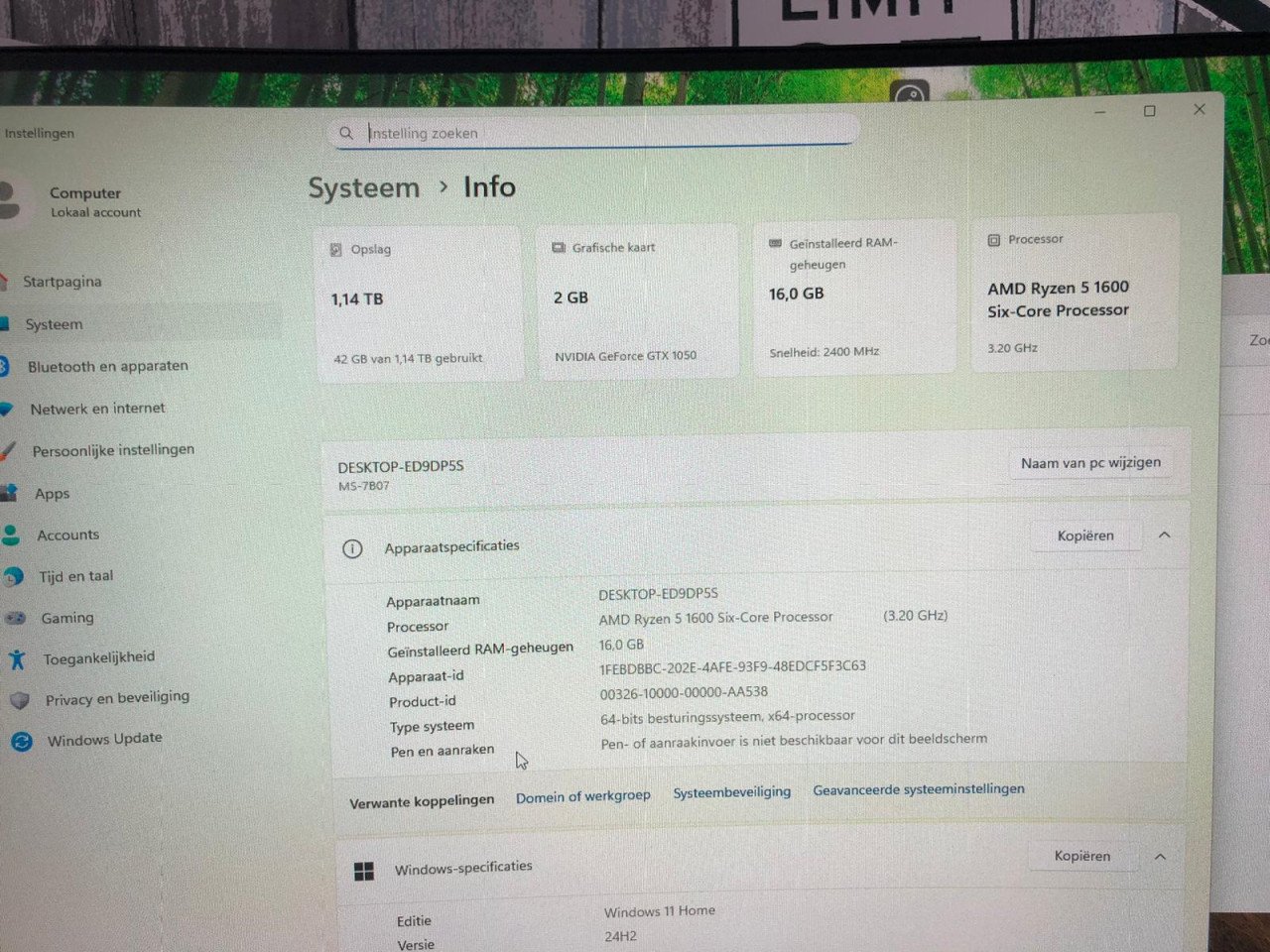Open the Opslag 1,14 TB card
The width and height of the screenshot is (1270, 952).
click(x=418, y=304)
